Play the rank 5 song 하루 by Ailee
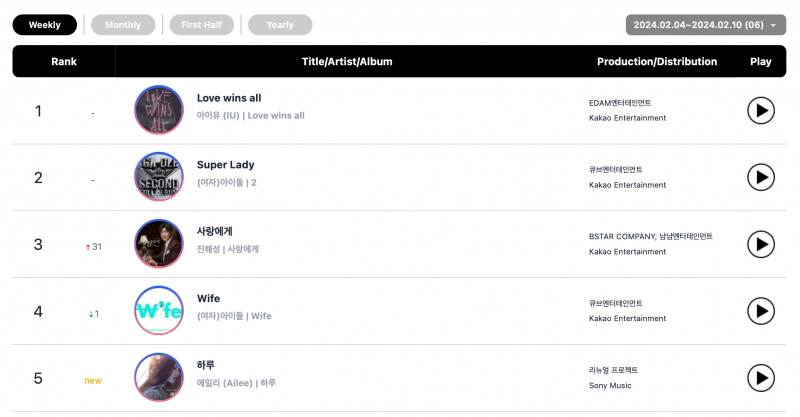 point(761,378)
